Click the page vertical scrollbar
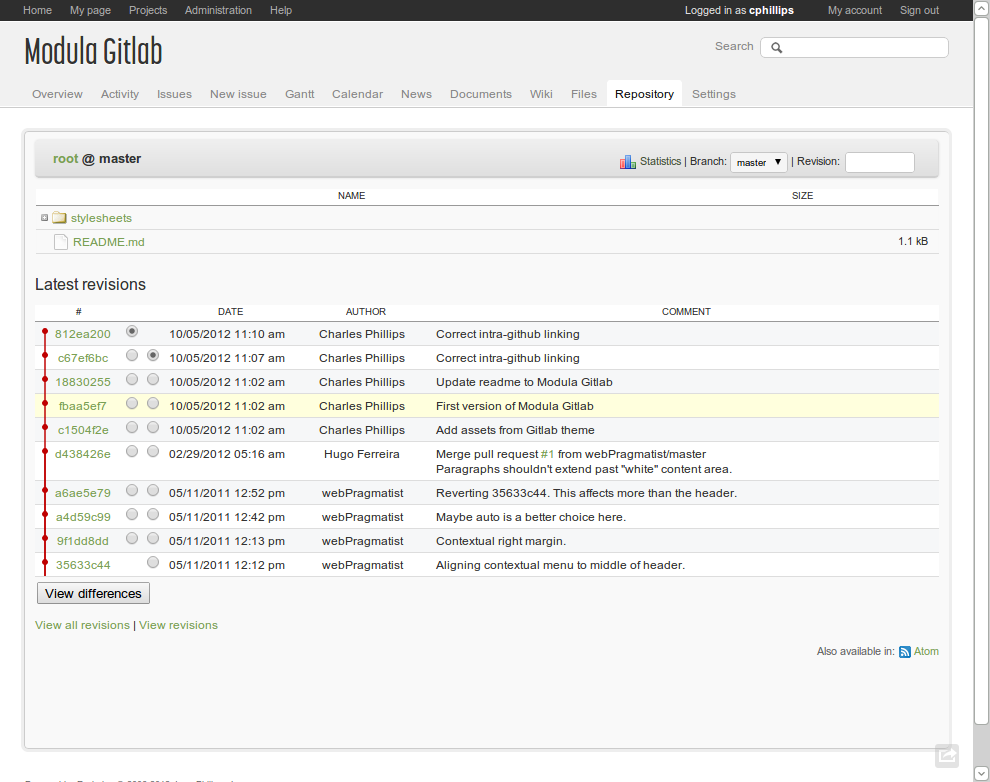Image resolution: width=990 pixels, height=782 pixels. pyautogui.click(x=981, y=372)
